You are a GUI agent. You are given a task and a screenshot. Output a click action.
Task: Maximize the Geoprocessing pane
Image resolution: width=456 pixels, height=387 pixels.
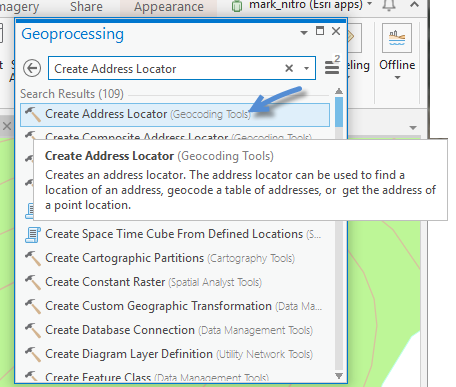click(x=320, y=31)
